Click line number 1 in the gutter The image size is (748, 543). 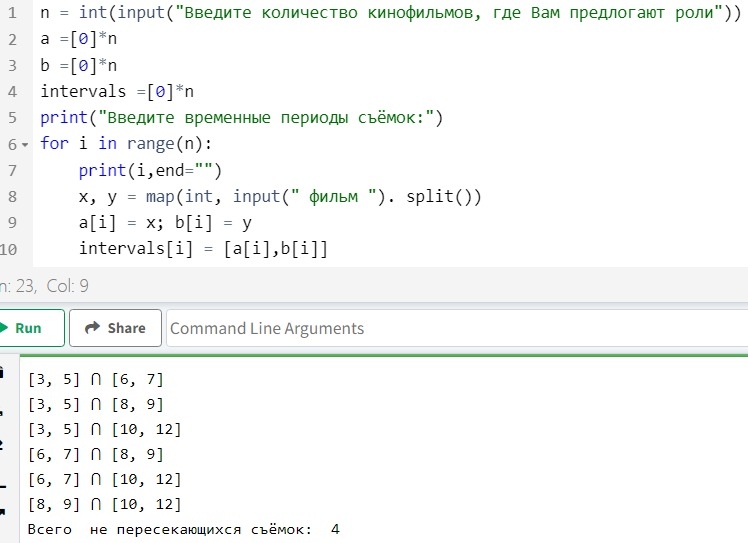pos(12,13)
